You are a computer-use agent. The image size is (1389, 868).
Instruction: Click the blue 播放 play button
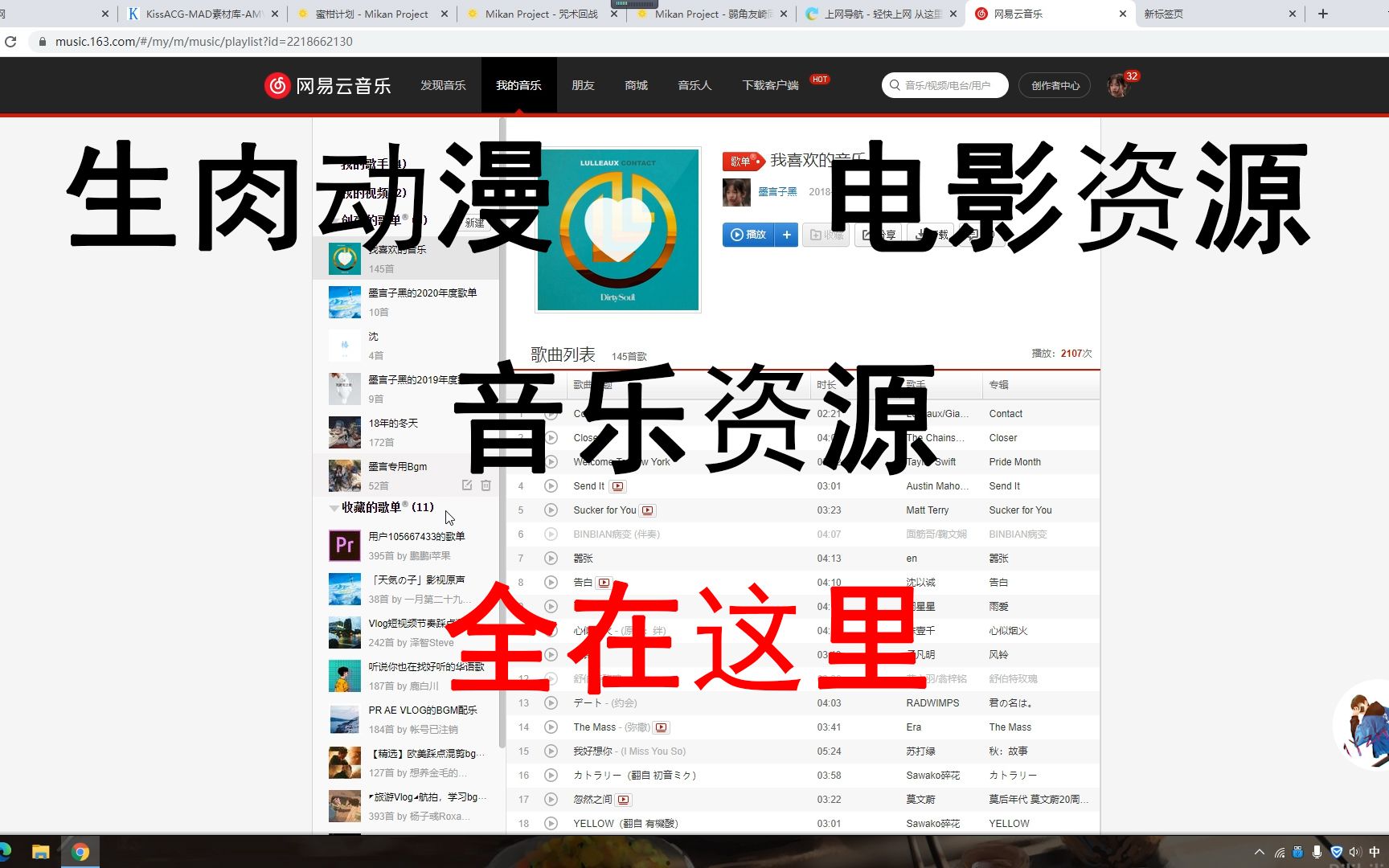coord(748,235)
